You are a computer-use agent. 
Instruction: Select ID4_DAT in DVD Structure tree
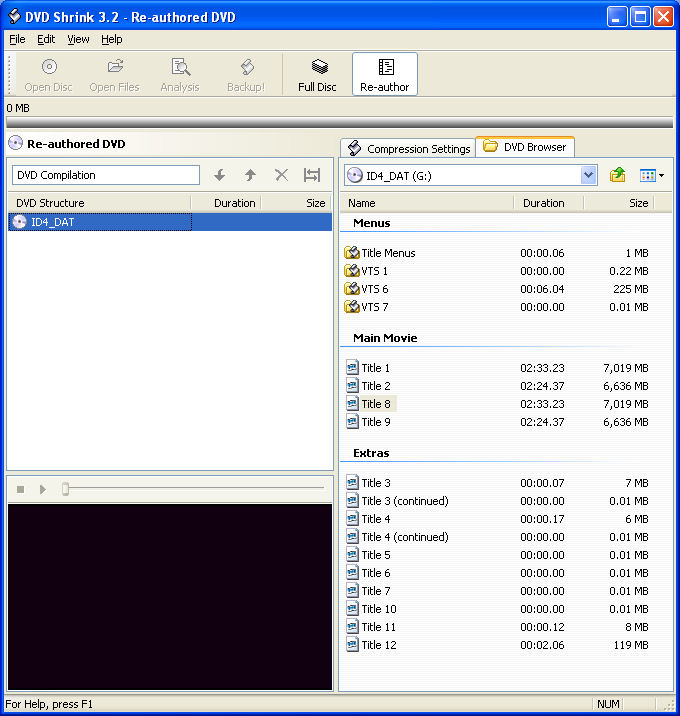click(170, 222)
